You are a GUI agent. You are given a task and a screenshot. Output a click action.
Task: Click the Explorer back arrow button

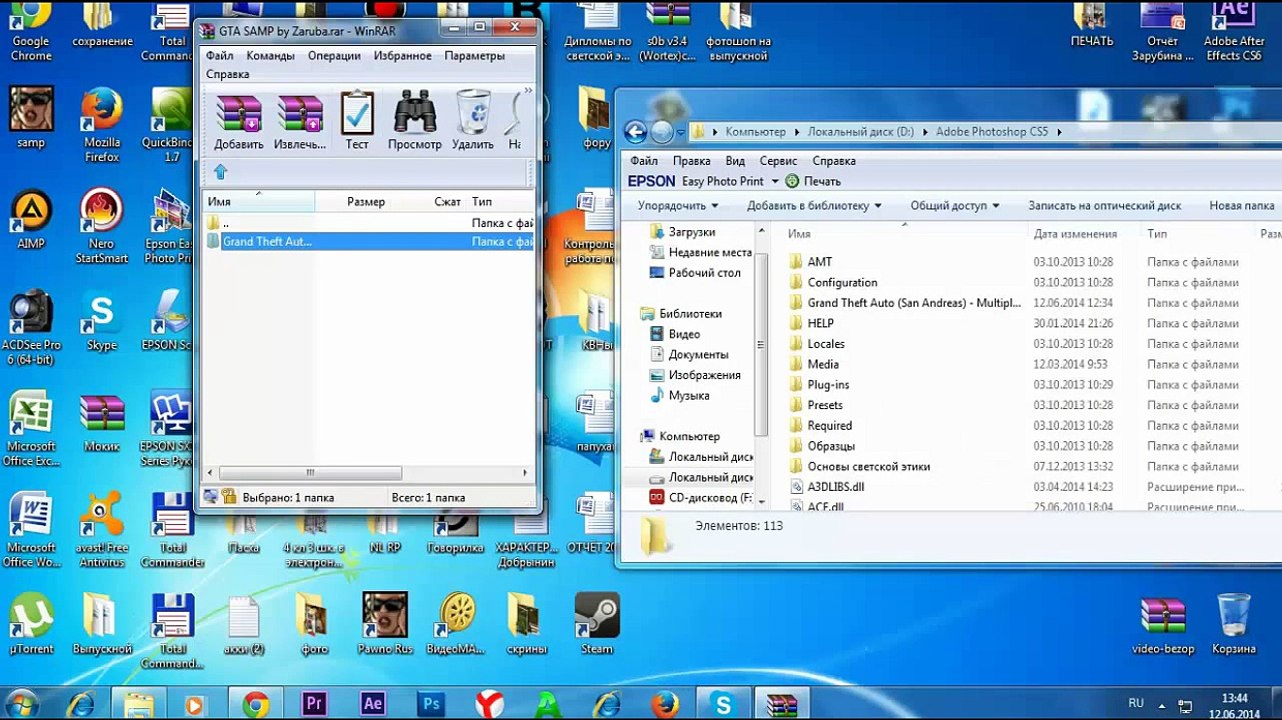point(635,131)
